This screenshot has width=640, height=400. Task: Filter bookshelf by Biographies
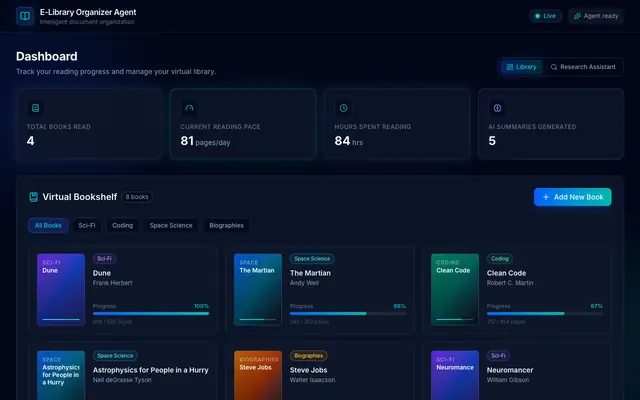[x=227, y=225]
